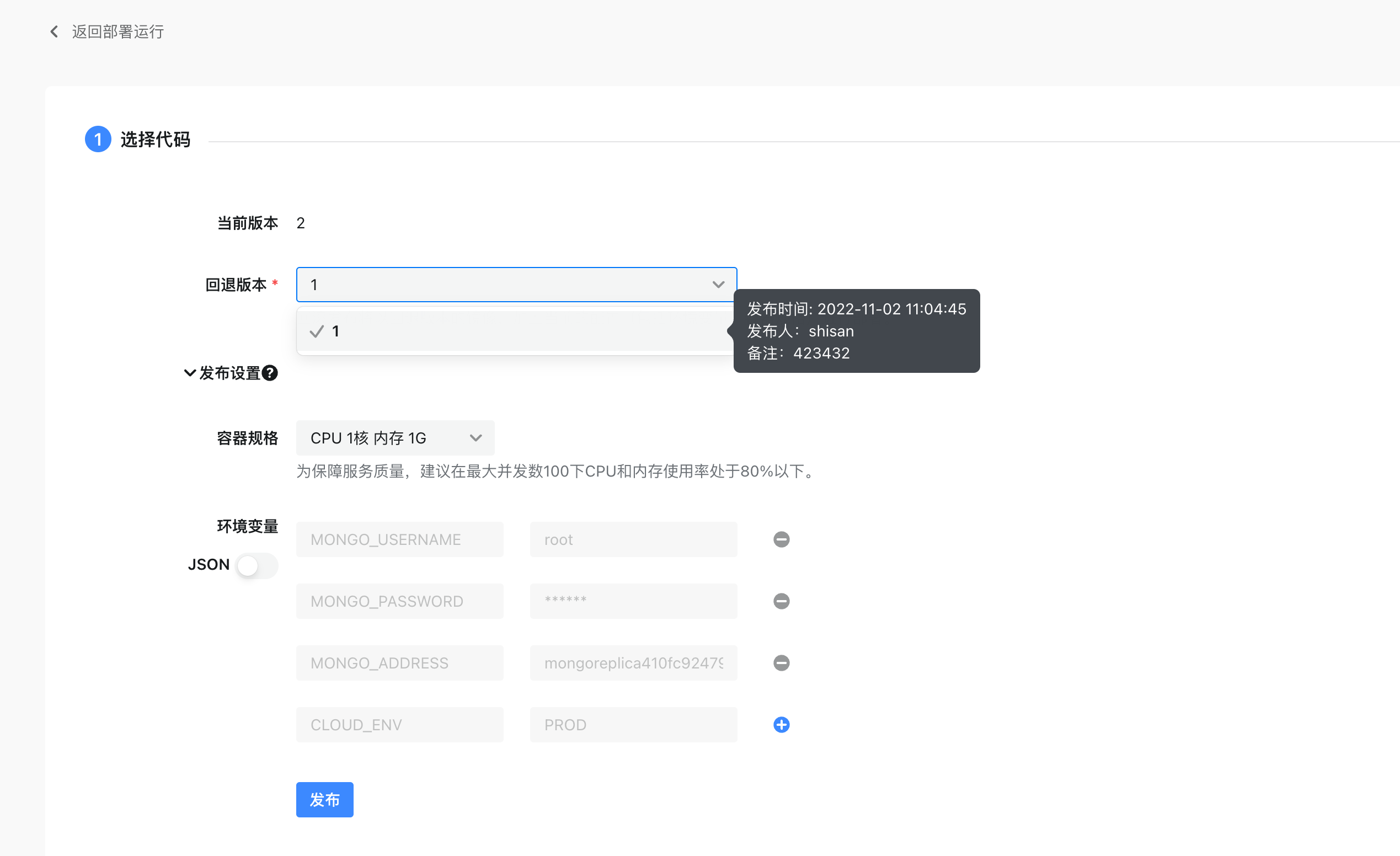The height and width of the screenshot is (856, 1400).
Task: Remove the MONGO_ADDRESS variable row
Action: click(x=781, y=663)
